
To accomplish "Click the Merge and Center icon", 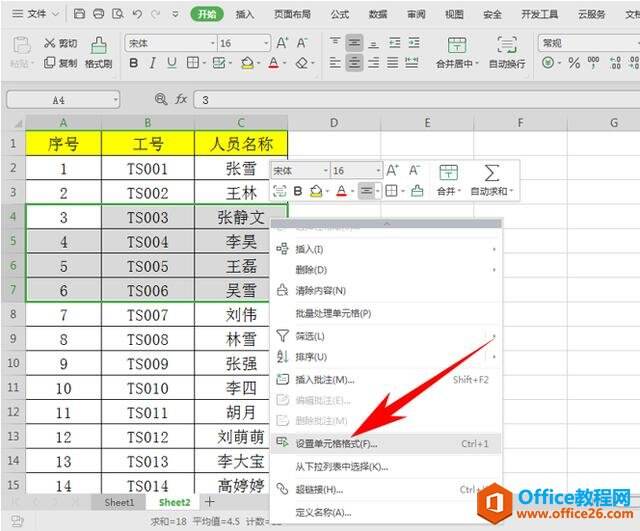I will 457,44.
